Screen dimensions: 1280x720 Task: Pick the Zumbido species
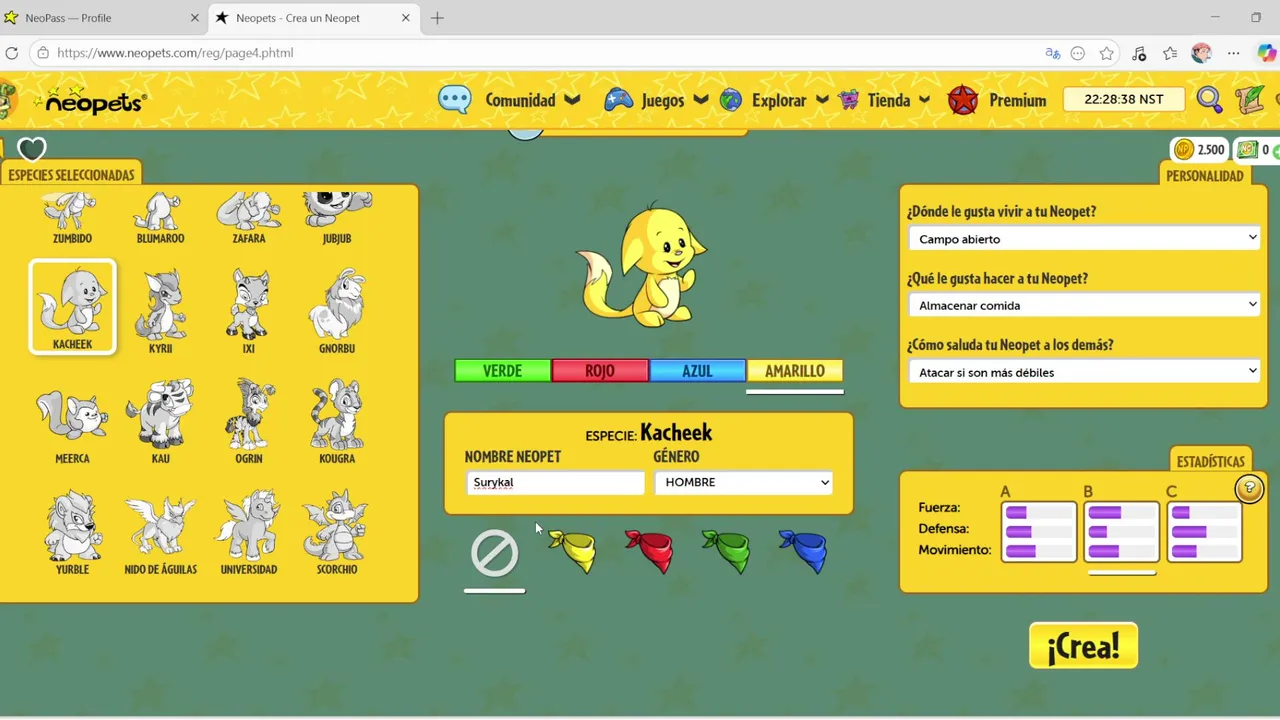72,220
